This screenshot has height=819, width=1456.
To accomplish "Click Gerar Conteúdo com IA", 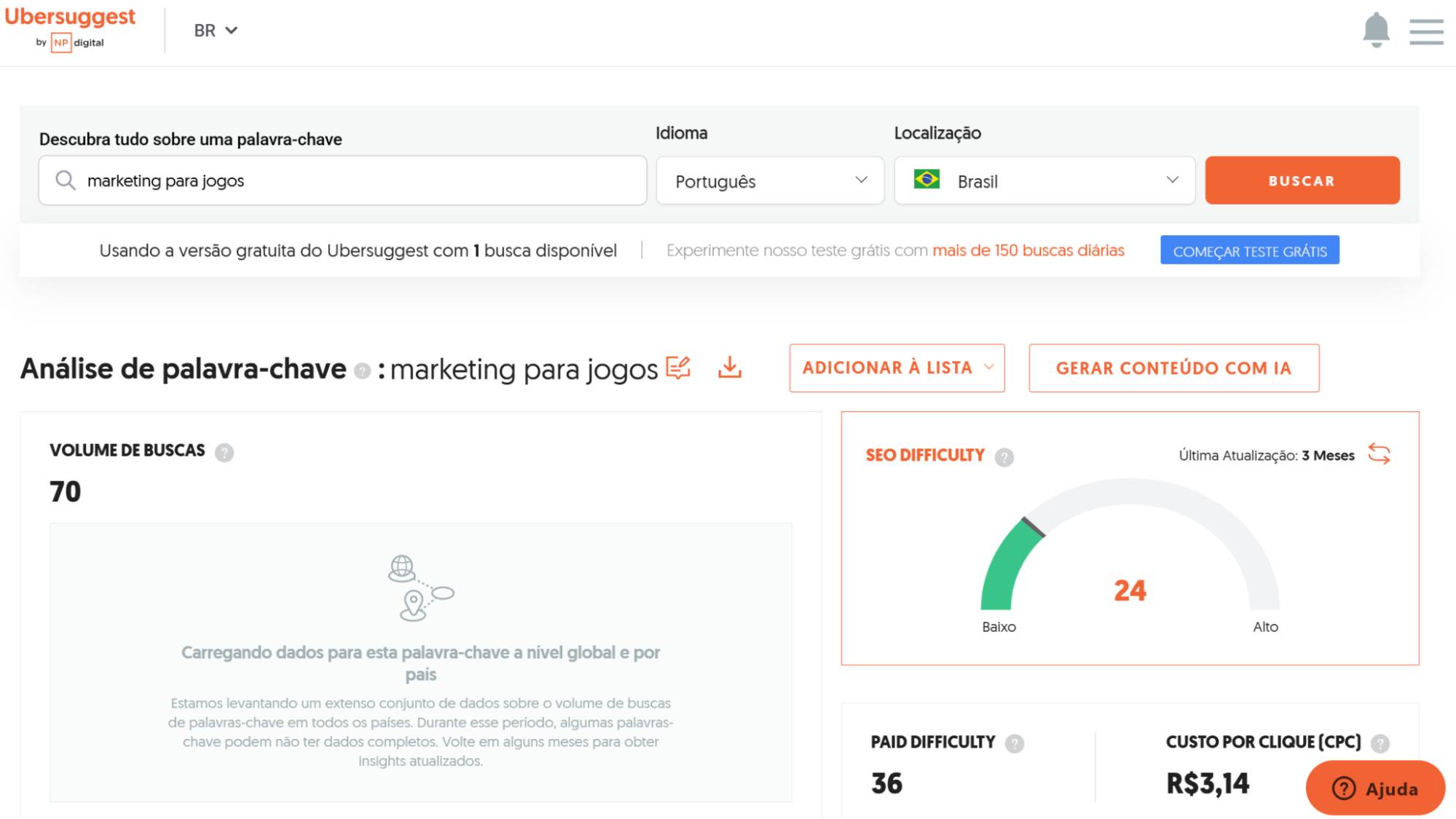I will point(1173,368).
